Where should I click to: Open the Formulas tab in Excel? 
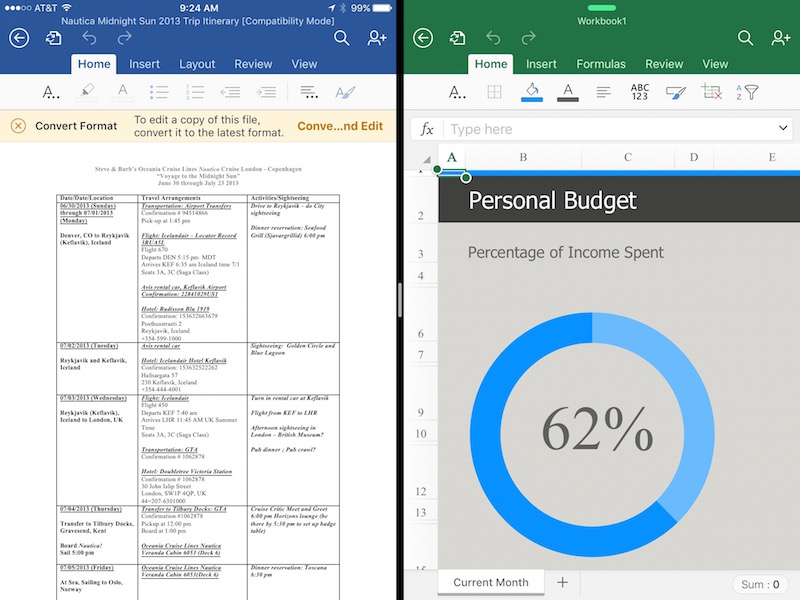tap(601, 64)
